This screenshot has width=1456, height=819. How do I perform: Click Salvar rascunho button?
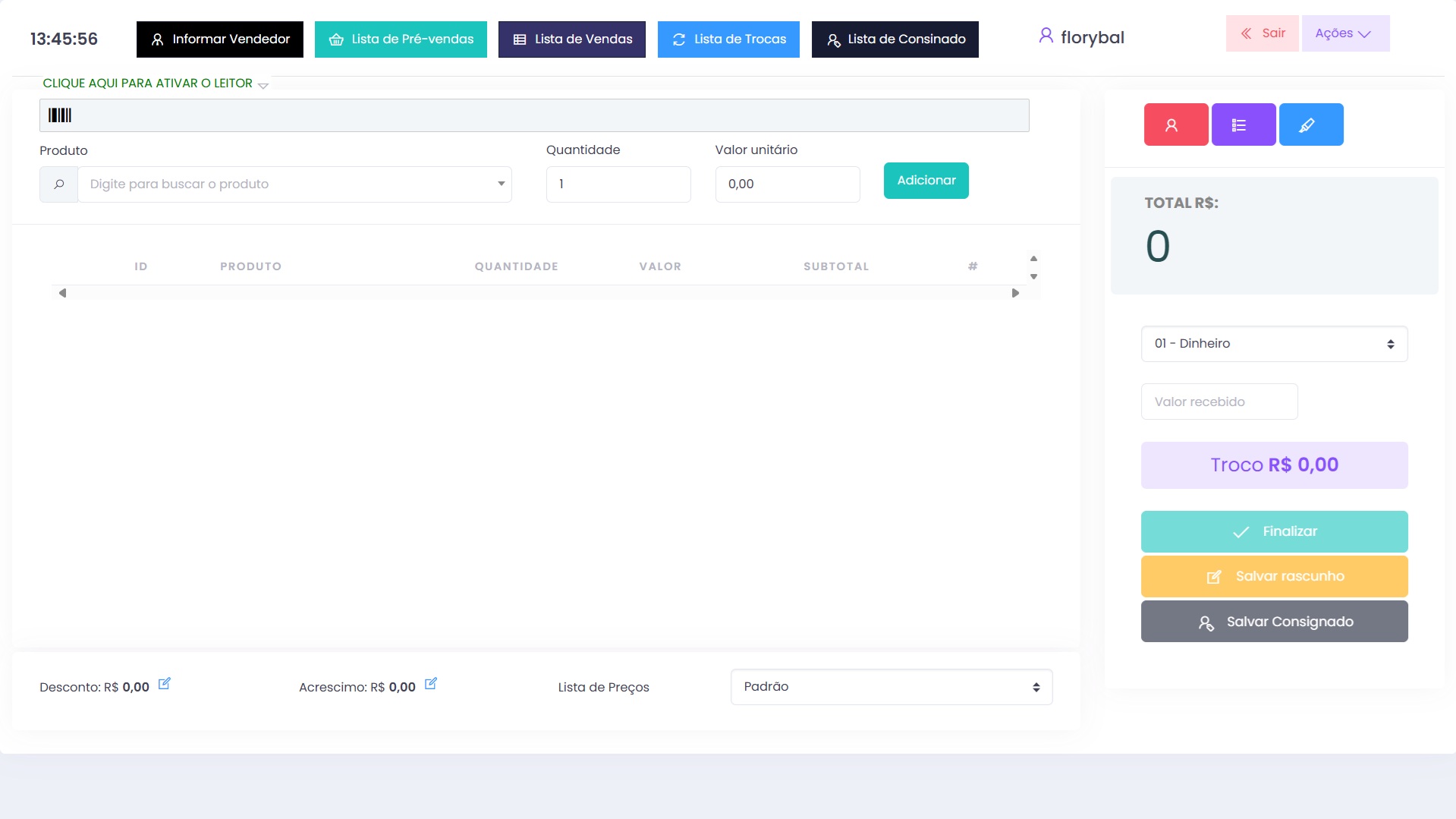(1273, 576)
